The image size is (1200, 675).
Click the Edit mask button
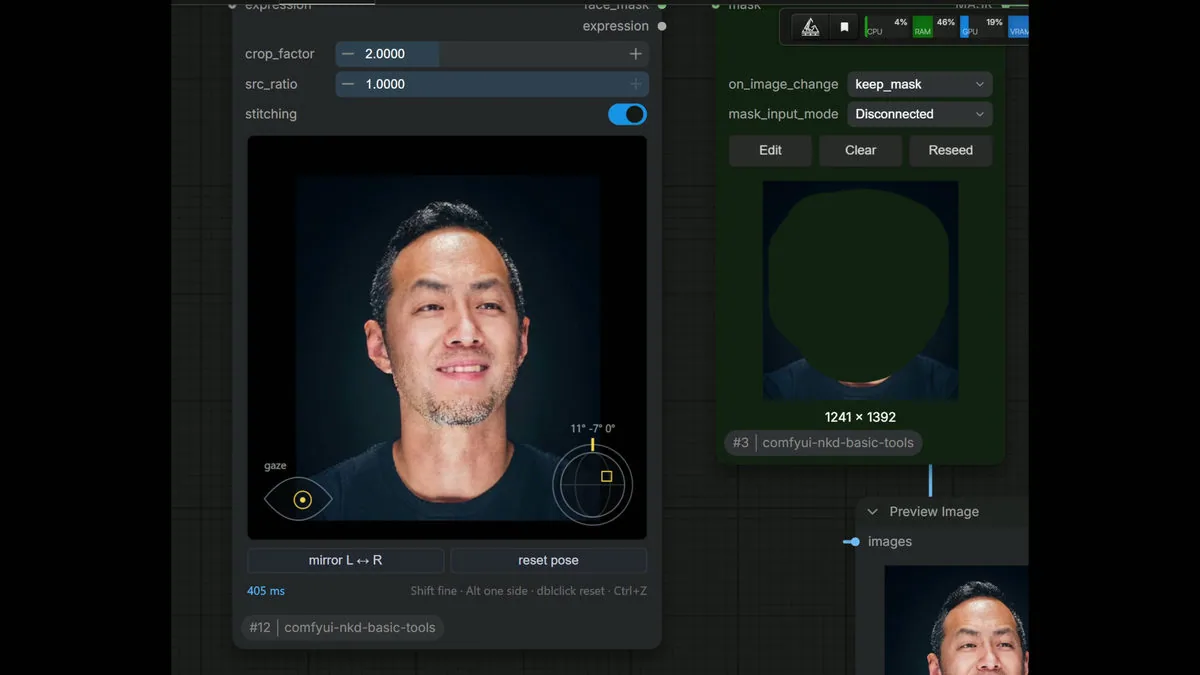click(x=770, y=150)
